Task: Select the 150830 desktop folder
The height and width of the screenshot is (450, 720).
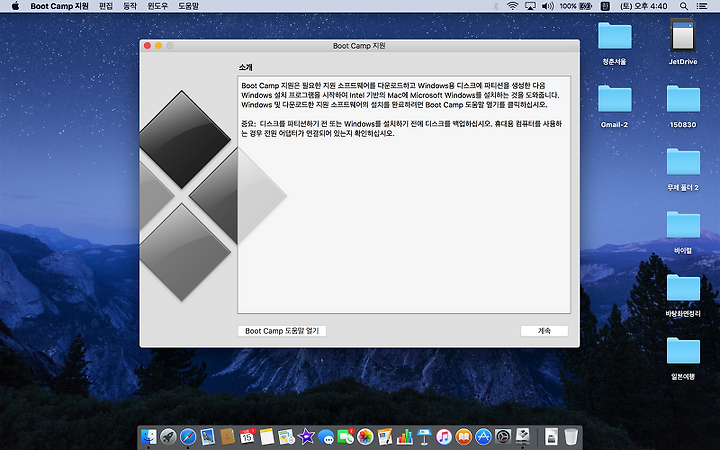Action: pyautogui.click(x=683, y=99)
